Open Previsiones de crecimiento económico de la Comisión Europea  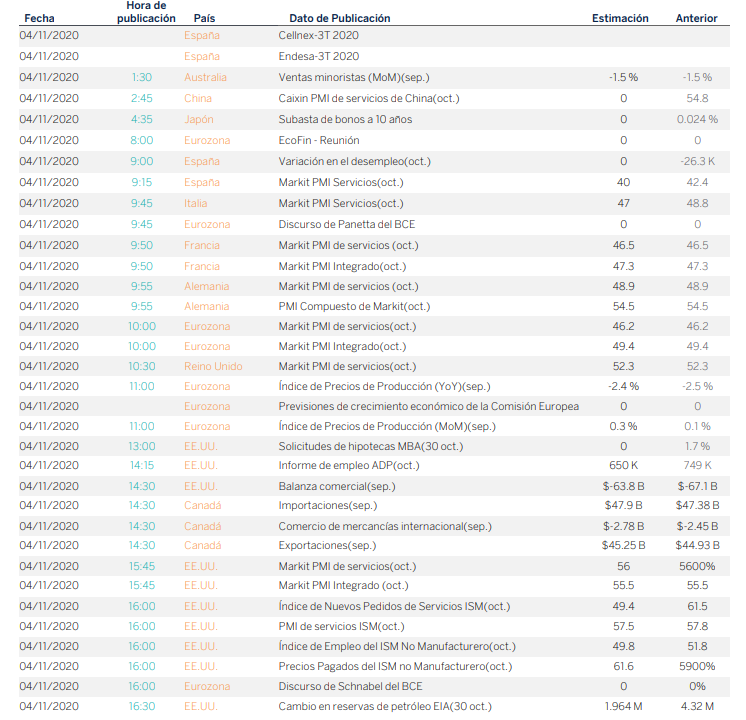428,406
